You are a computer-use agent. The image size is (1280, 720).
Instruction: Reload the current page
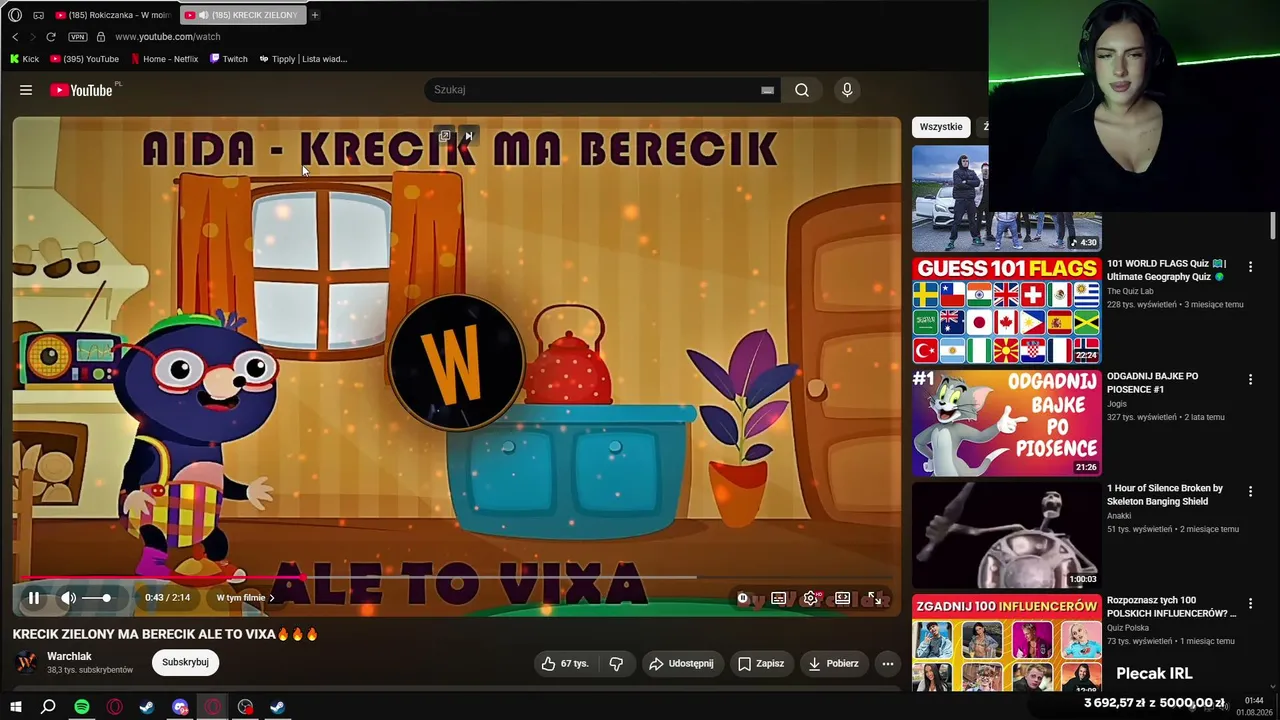point(51,37)
